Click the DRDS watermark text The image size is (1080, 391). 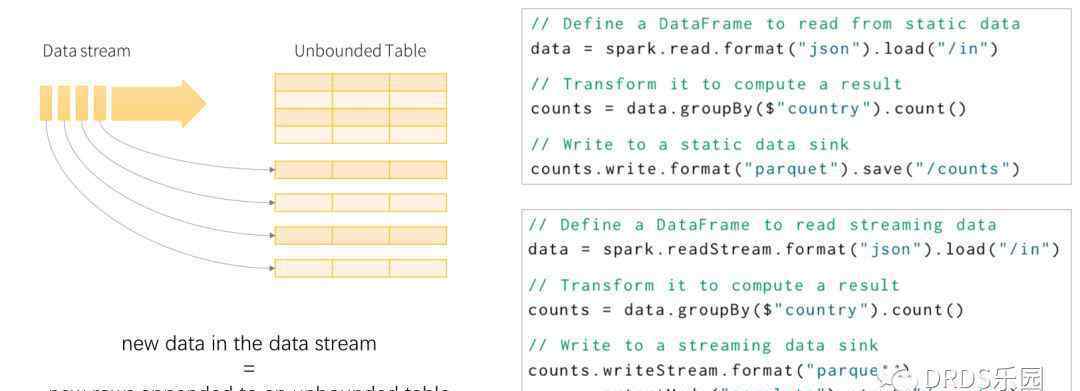[984, 378]
